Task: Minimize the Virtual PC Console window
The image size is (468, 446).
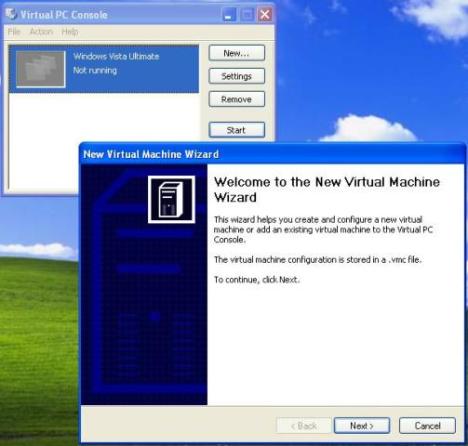Action: [x=229, y=15]
